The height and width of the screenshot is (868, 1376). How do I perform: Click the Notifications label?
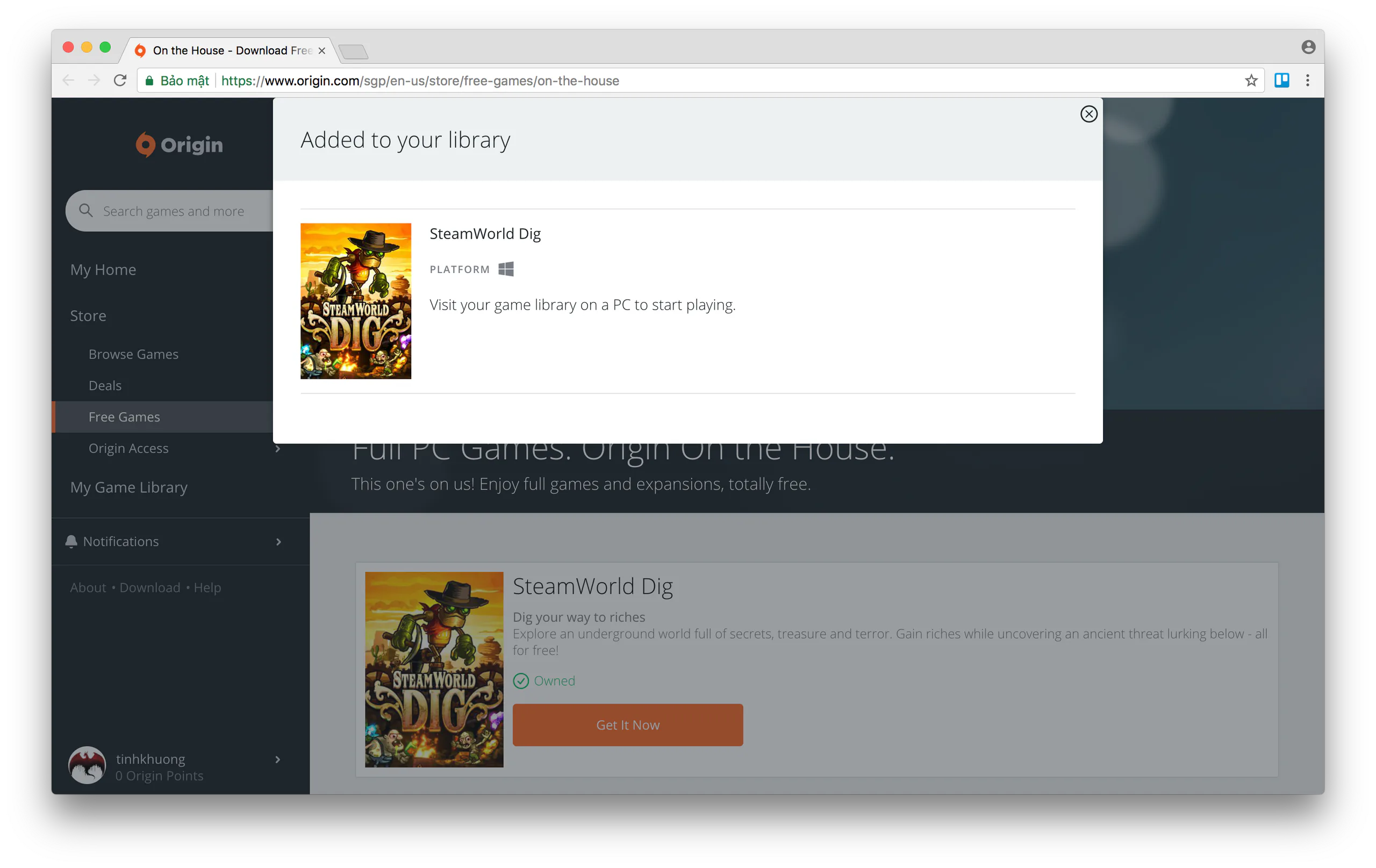(x=120, y=542)
